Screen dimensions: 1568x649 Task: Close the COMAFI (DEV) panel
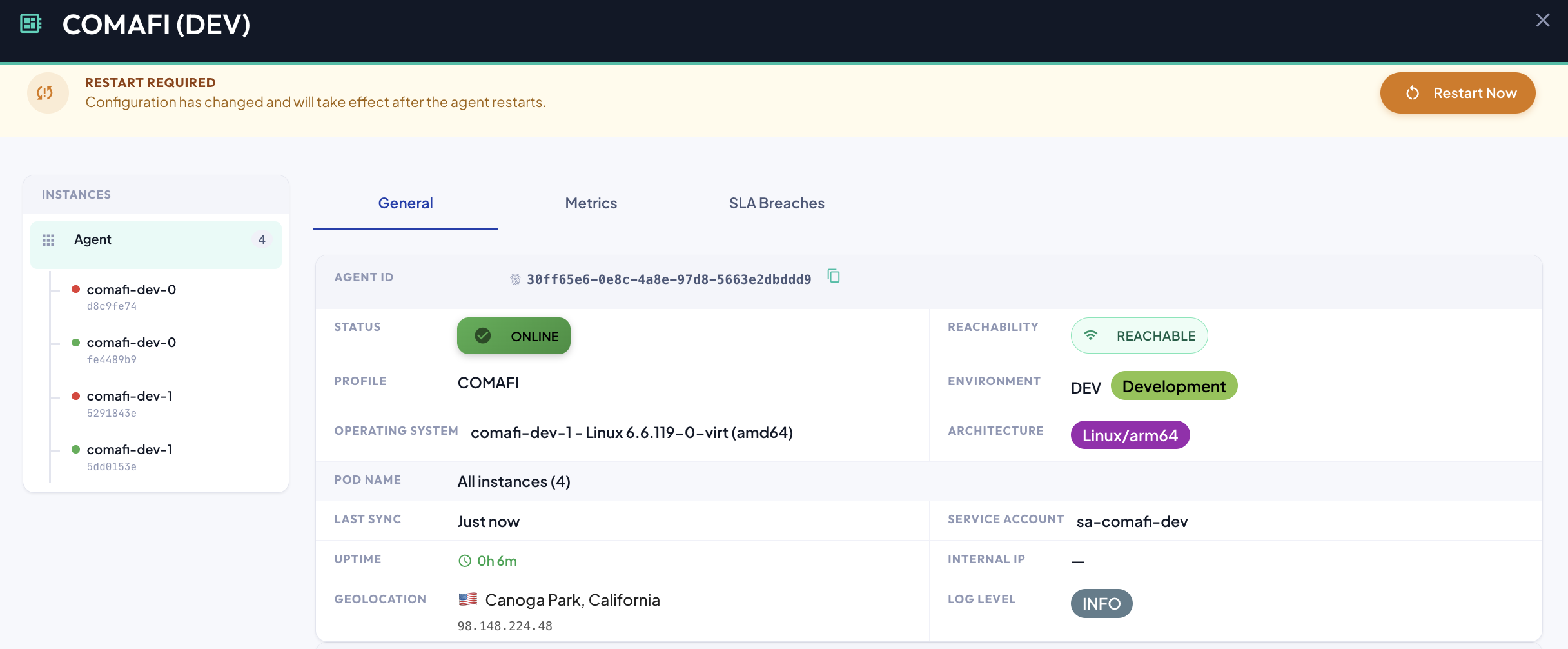pos(1543,20)
